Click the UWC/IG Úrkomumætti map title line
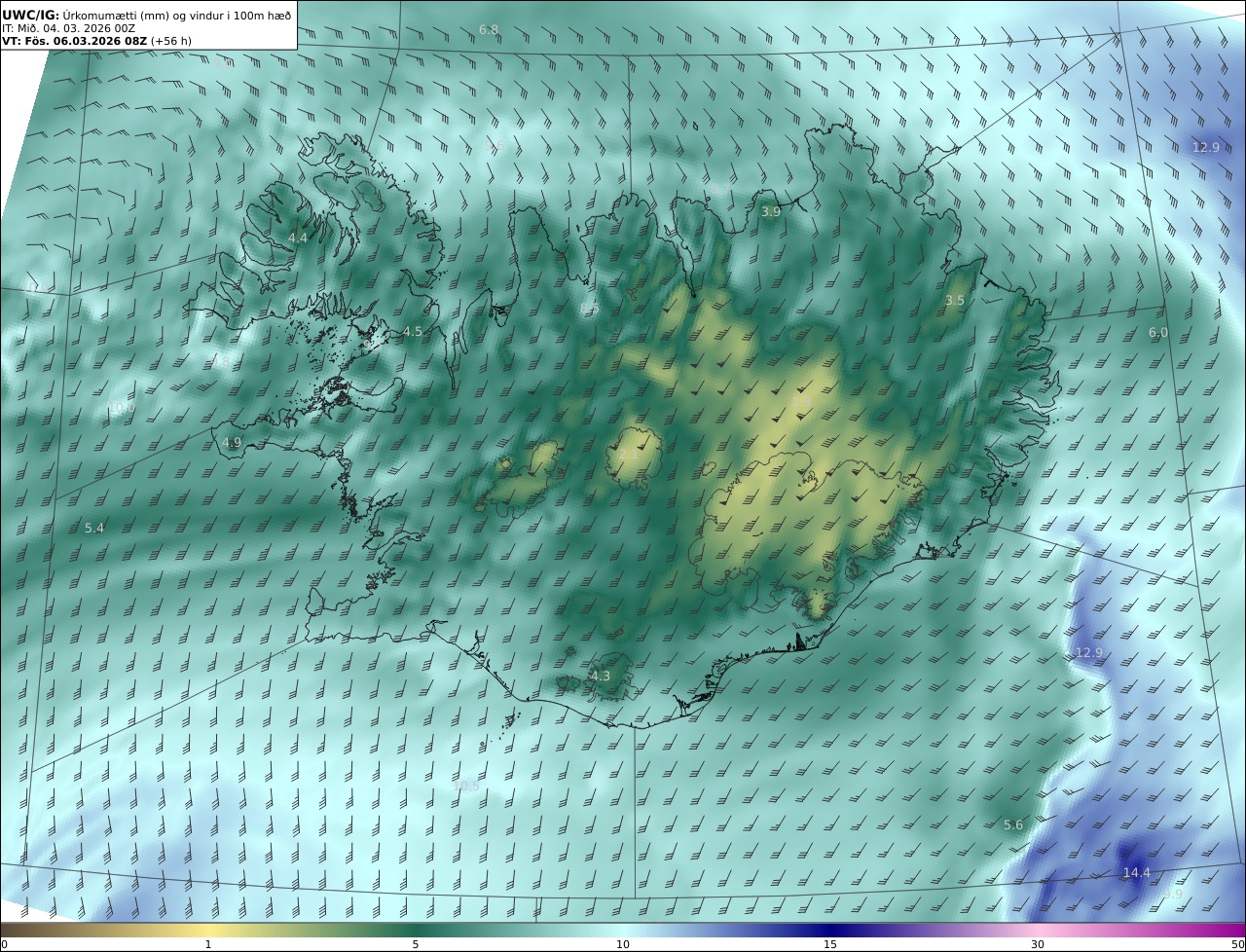1246x952 pixels. pyautogui.click(x=147, y=14)
